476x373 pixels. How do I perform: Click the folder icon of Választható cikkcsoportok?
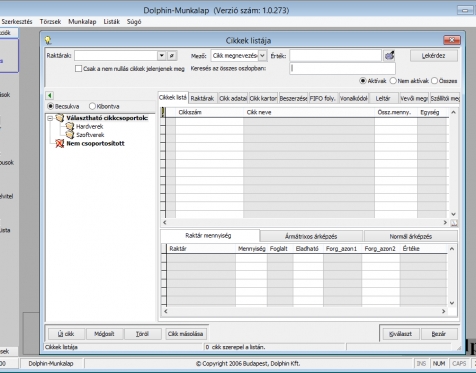tap(59, 118)
